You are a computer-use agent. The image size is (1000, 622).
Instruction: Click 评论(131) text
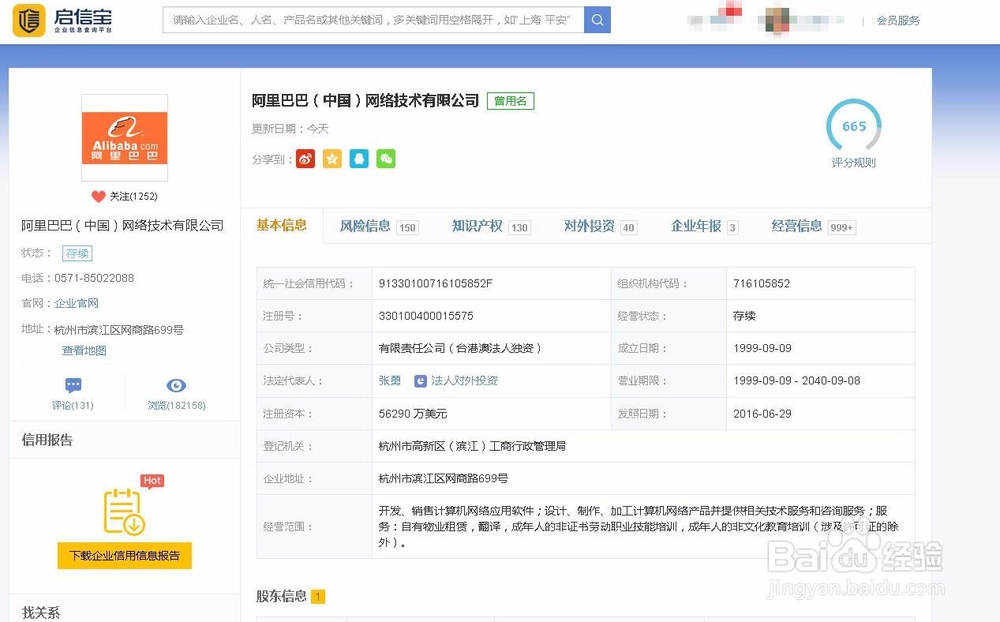[73, 406]
